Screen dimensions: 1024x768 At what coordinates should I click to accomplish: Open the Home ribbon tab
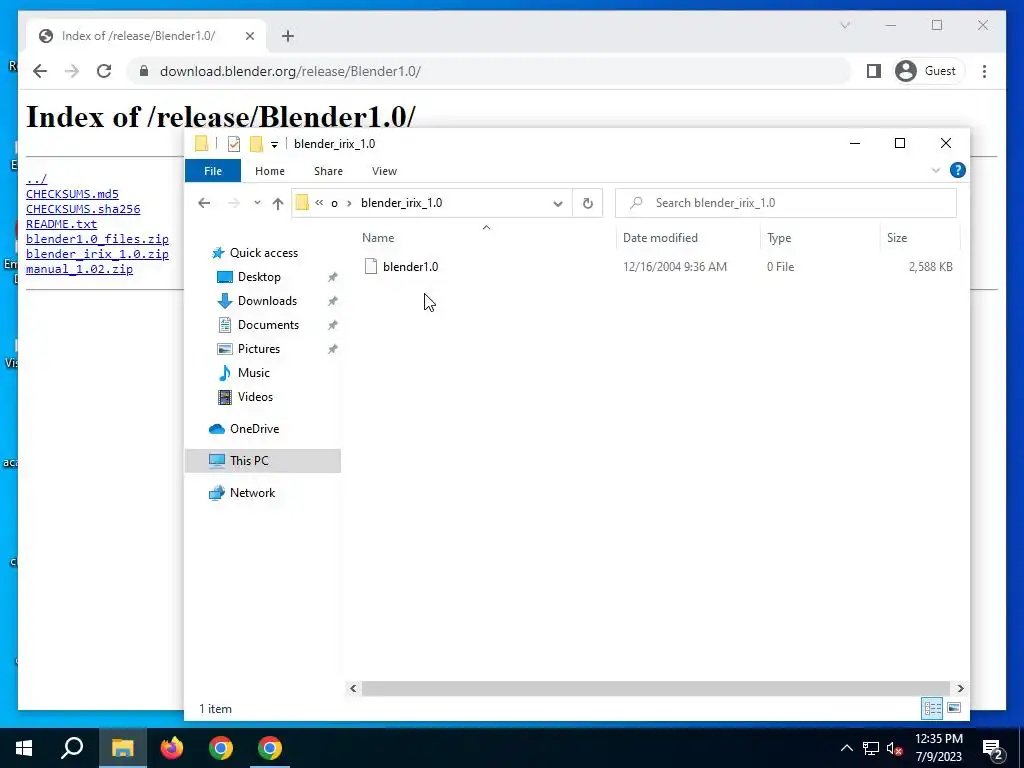[x=270, y=171]
